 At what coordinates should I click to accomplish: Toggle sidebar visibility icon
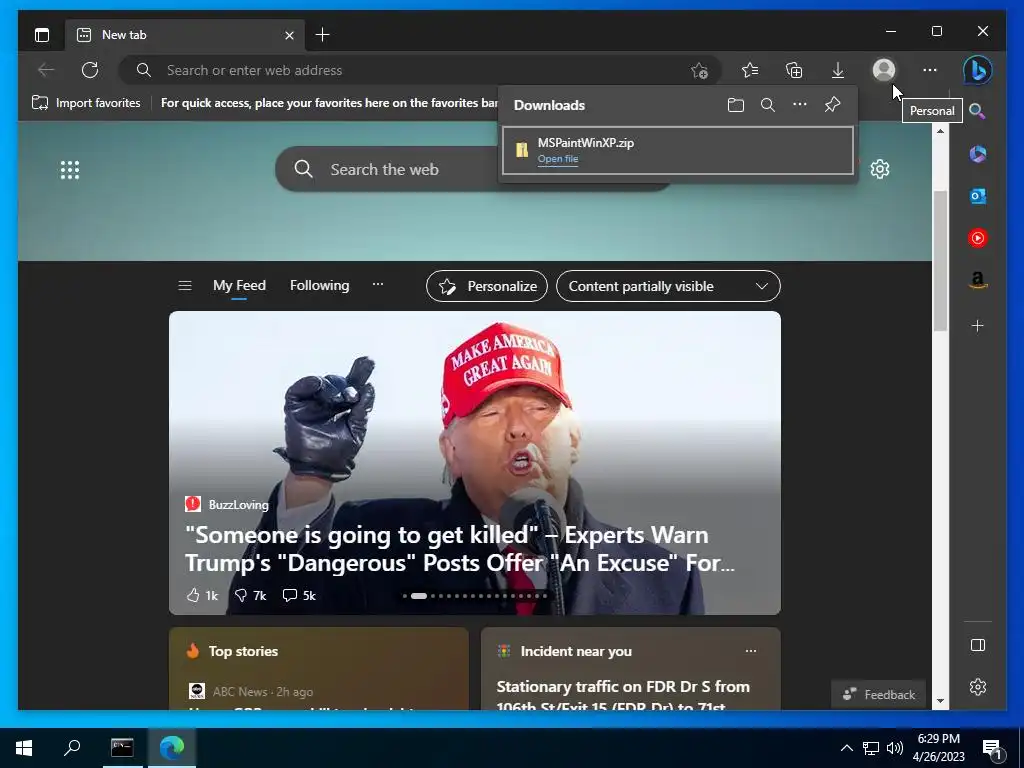pos(978,645)
